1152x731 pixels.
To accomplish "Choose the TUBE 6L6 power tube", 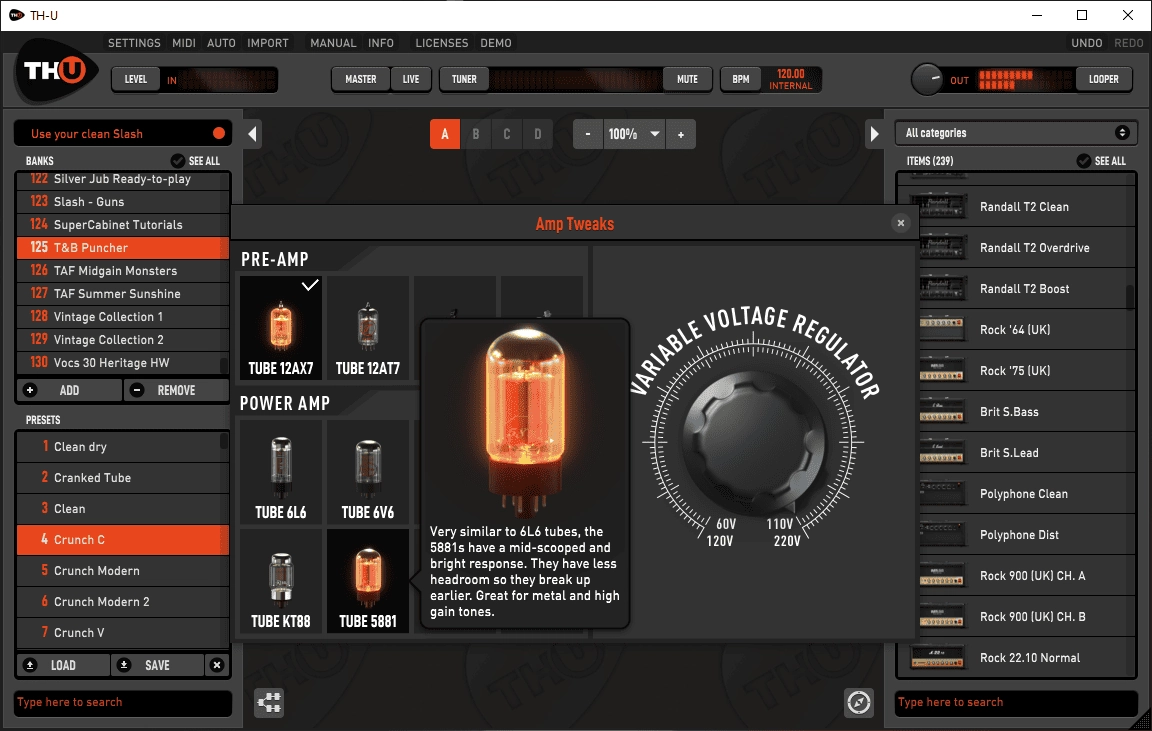I will click(281, 472).
